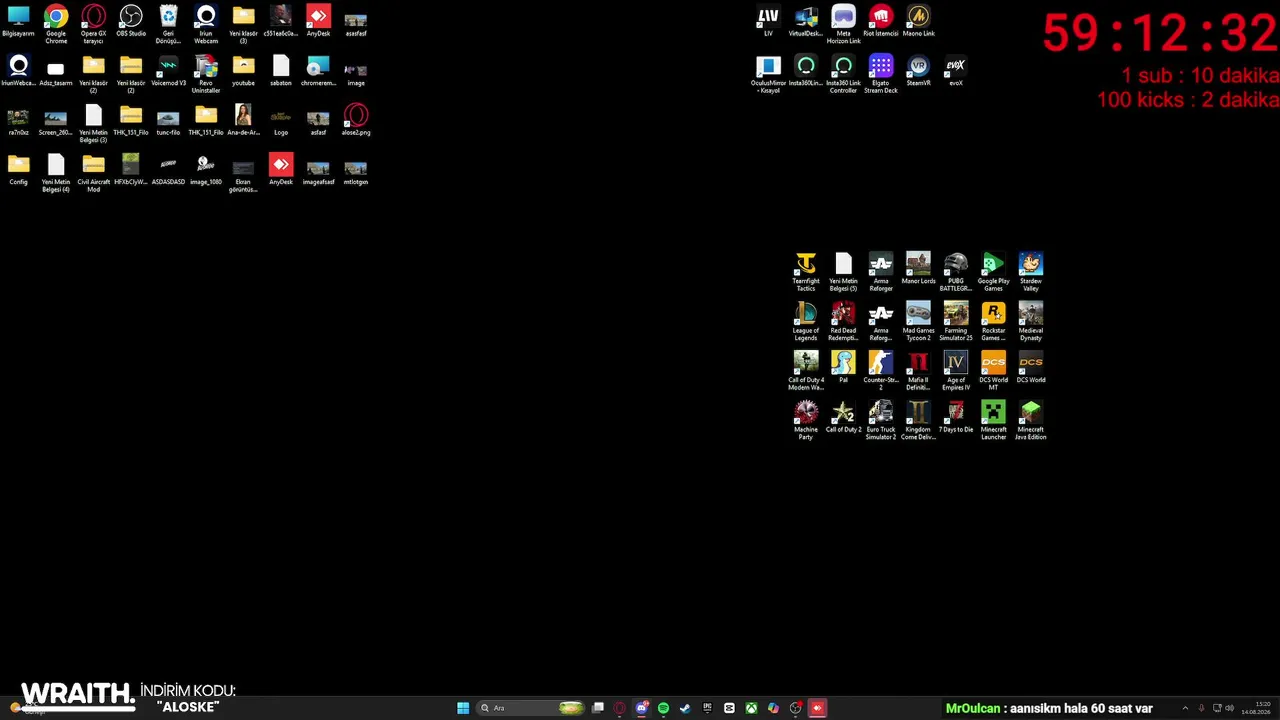Select the Minecraft Launcher shortcut
This screenshot has width=1280, height=720.
tap(993, 421)
